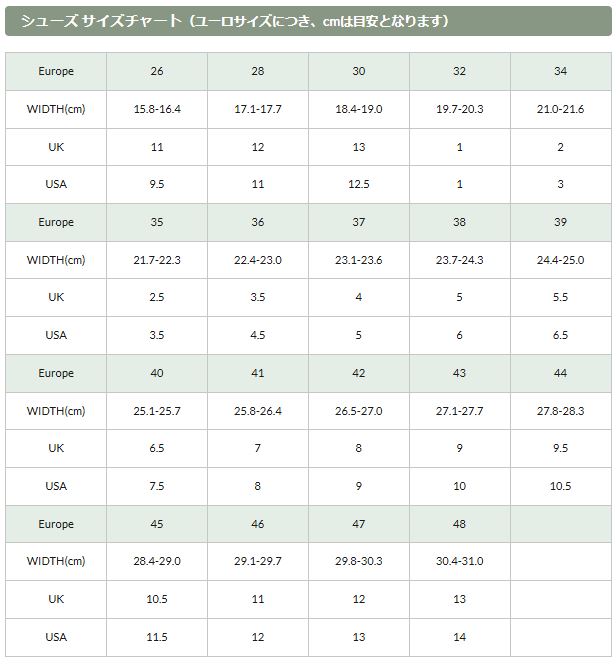Click width range 30.4-31.0

(459, 561)
